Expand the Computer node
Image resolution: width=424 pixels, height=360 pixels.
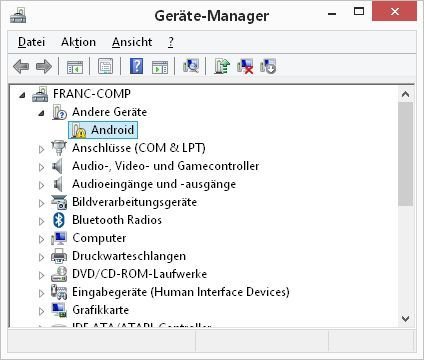[41, 239]
